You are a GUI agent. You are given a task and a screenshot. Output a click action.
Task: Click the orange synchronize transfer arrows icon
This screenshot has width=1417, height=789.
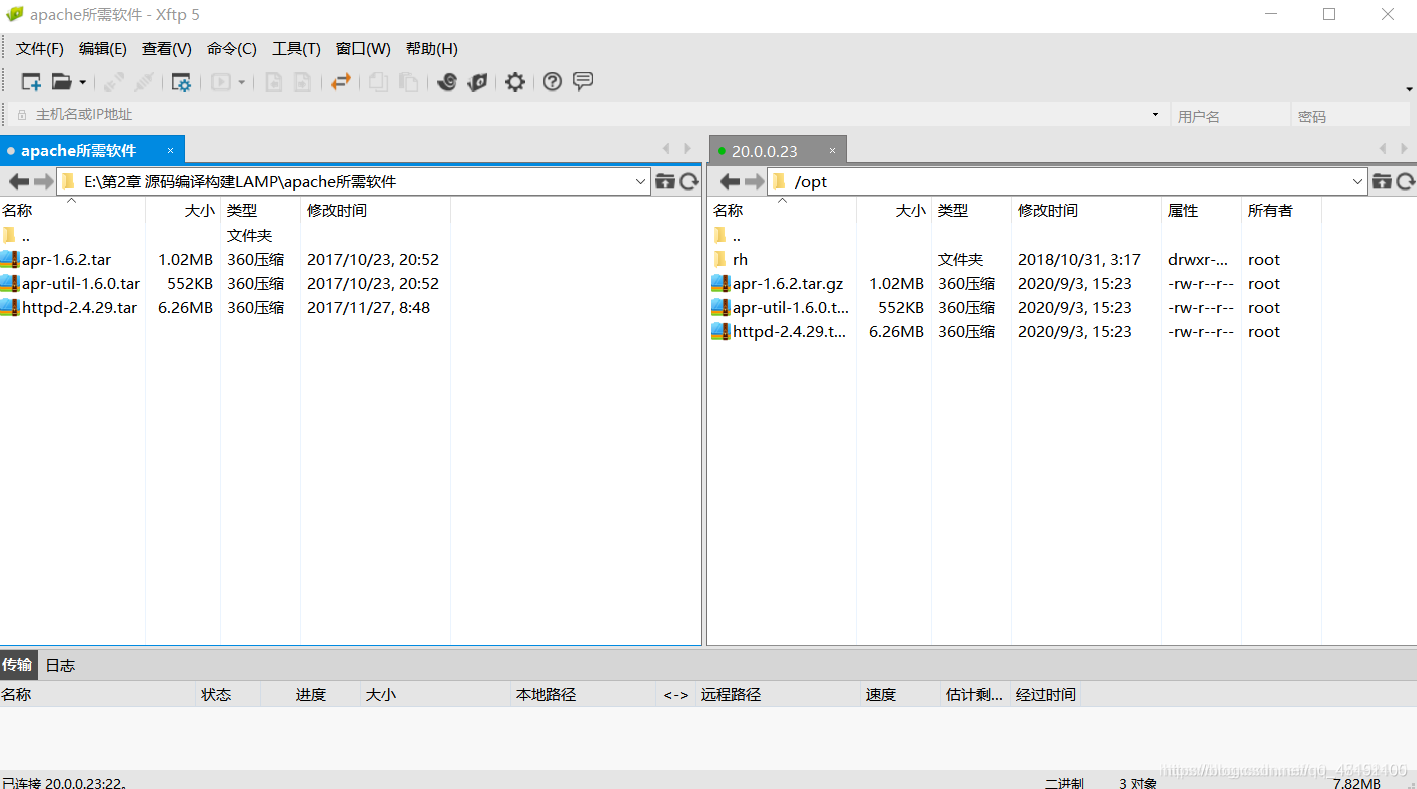tap(341, 82)
